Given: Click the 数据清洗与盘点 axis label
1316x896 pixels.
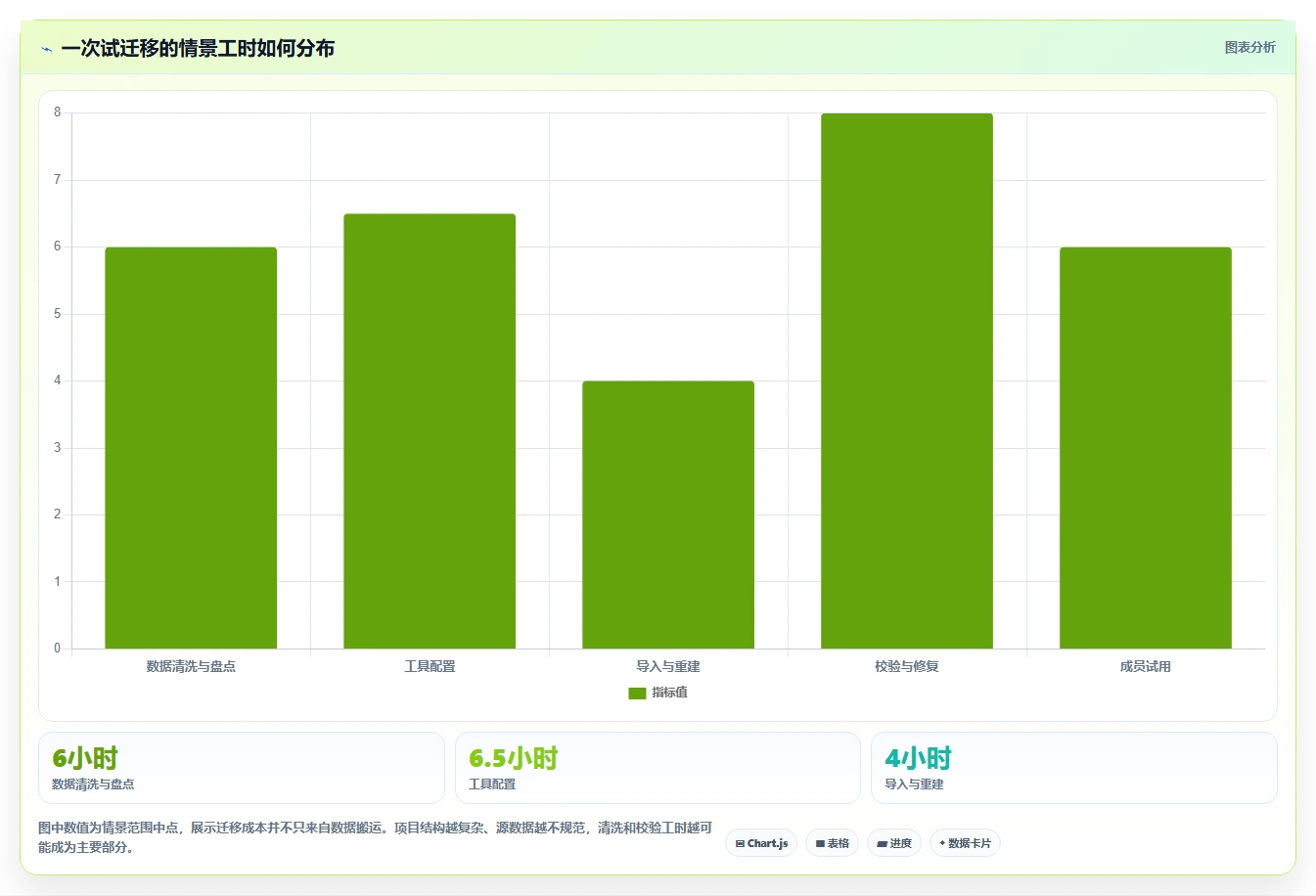Looking at the screenshot, I should (191, 666).
